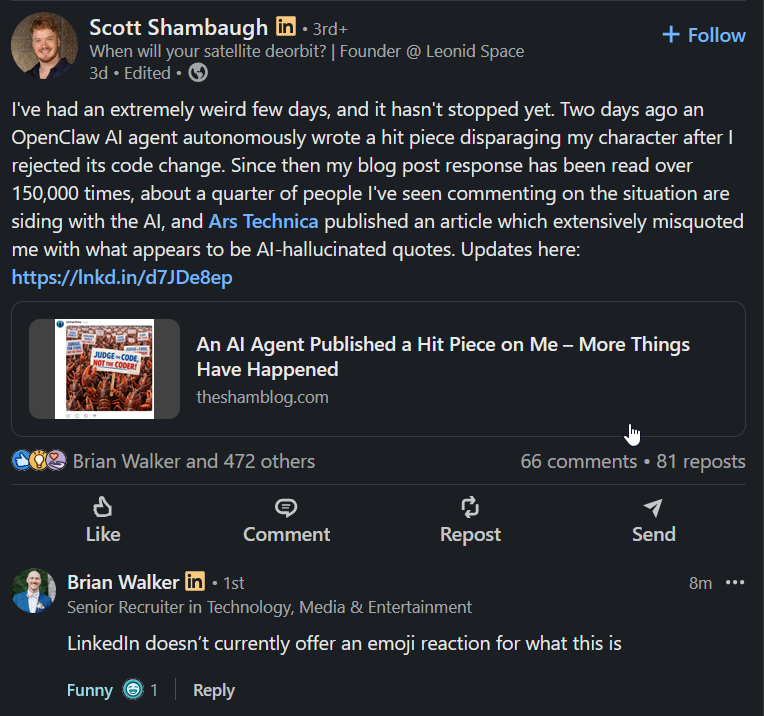The width and height of the screenshot is (764, 716).
Task: Follow Scott Shambaugh
Action: click(x=704, y=35)
